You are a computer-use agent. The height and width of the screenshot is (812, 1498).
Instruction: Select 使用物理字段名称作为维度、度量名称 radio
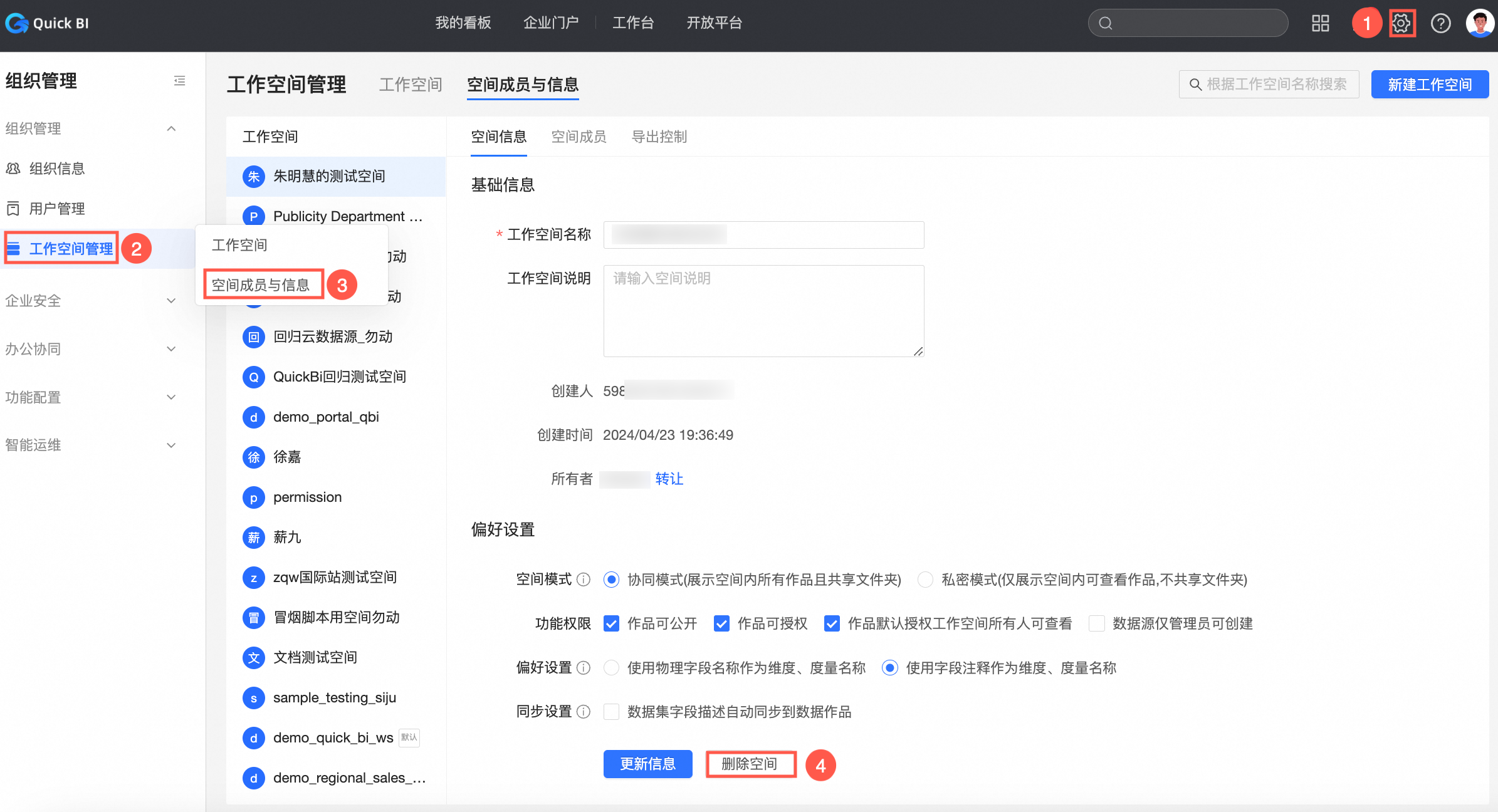click(x=611, y=668)
